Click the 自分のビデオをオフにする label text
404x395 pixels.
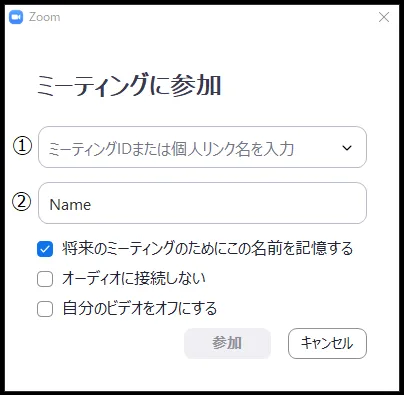(x=140, y=308)
